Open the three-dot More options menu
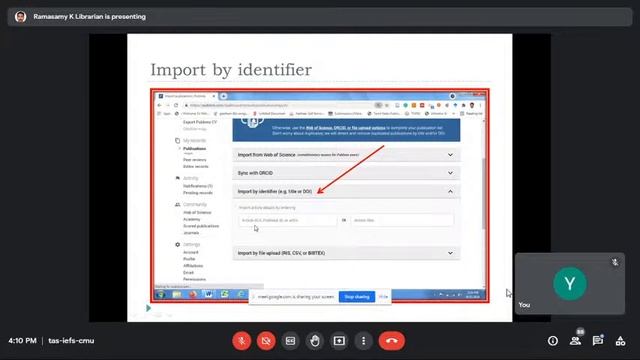The image size is (640, 360). coord(363,340)
